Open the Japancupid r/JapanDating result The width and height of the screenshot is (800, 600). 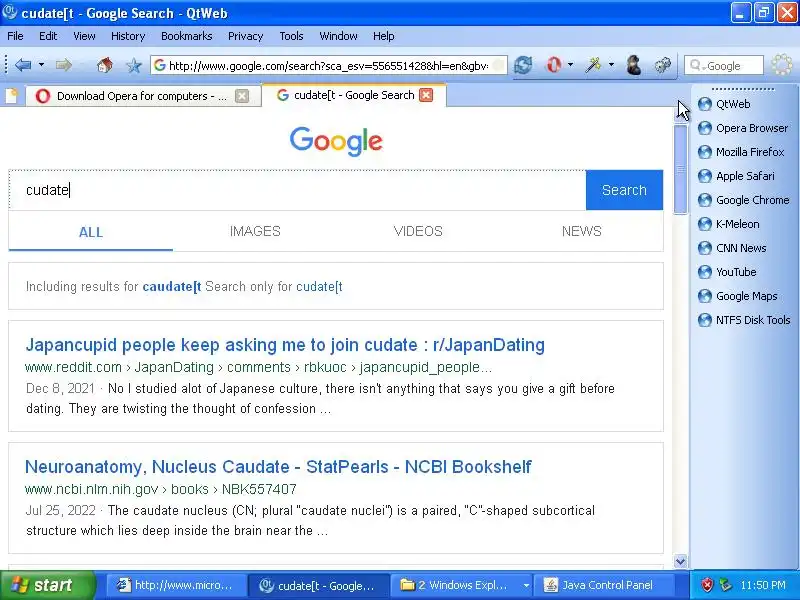tap(285, 345)
